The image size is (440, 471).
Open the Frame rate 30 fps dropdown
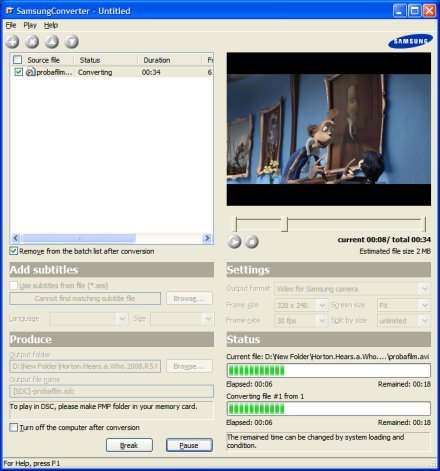click(322, 321)
